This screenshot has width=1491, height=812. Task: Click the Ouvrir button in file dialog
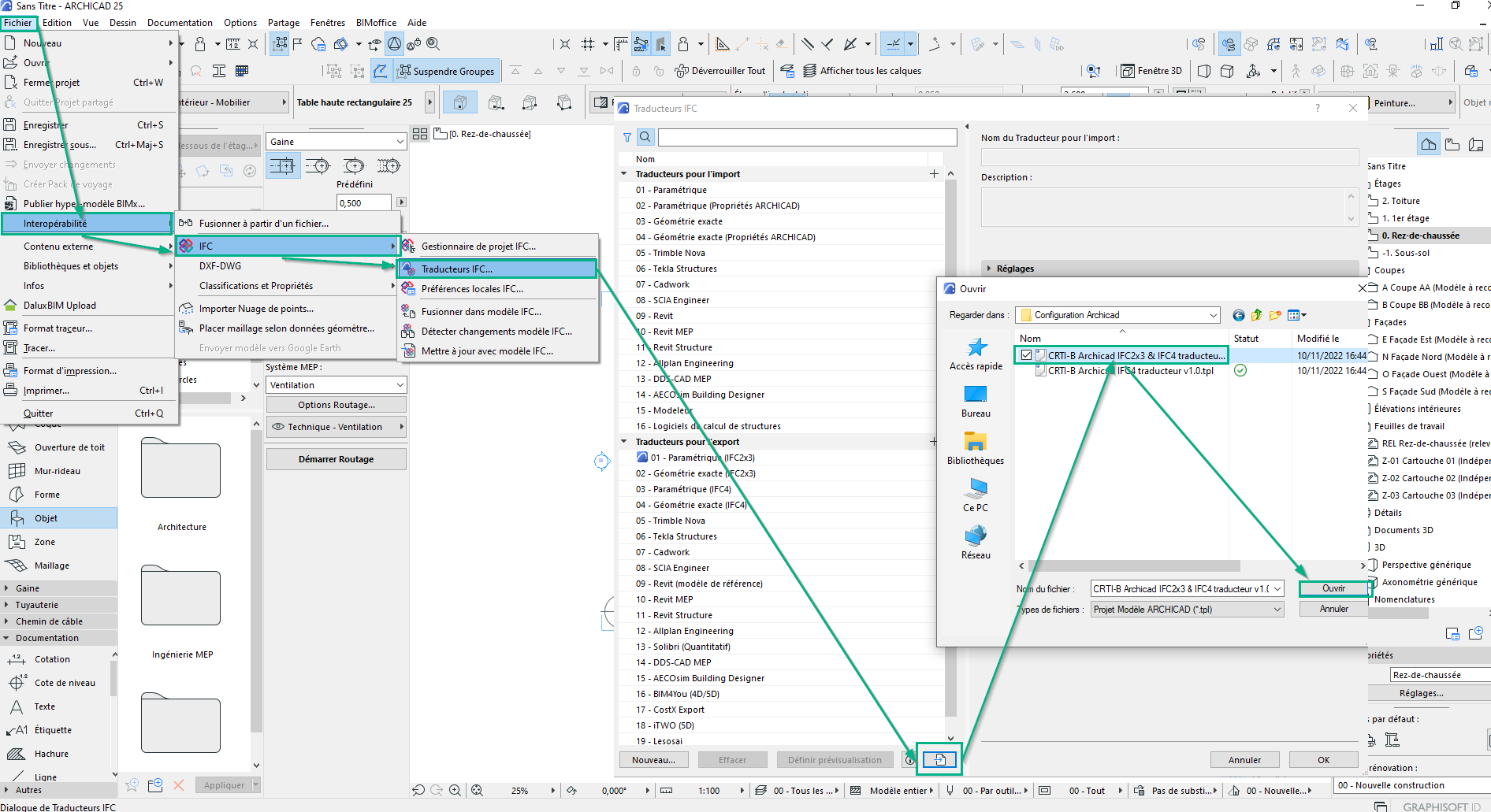(1333, 588)
